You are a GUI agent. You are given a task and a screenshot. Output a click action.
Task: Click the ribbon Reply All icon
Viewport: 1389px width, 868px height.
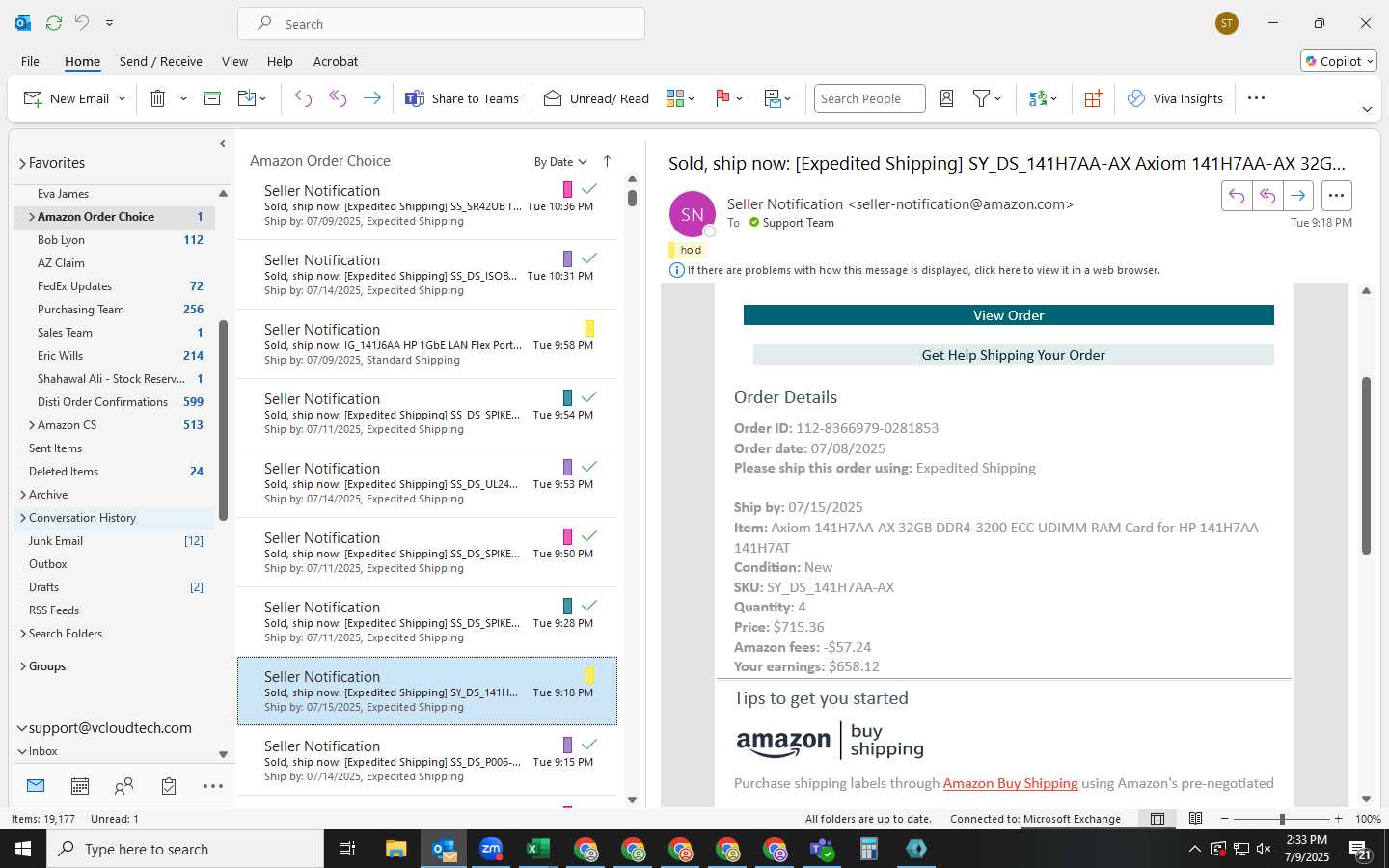click(x=338, y=98)
